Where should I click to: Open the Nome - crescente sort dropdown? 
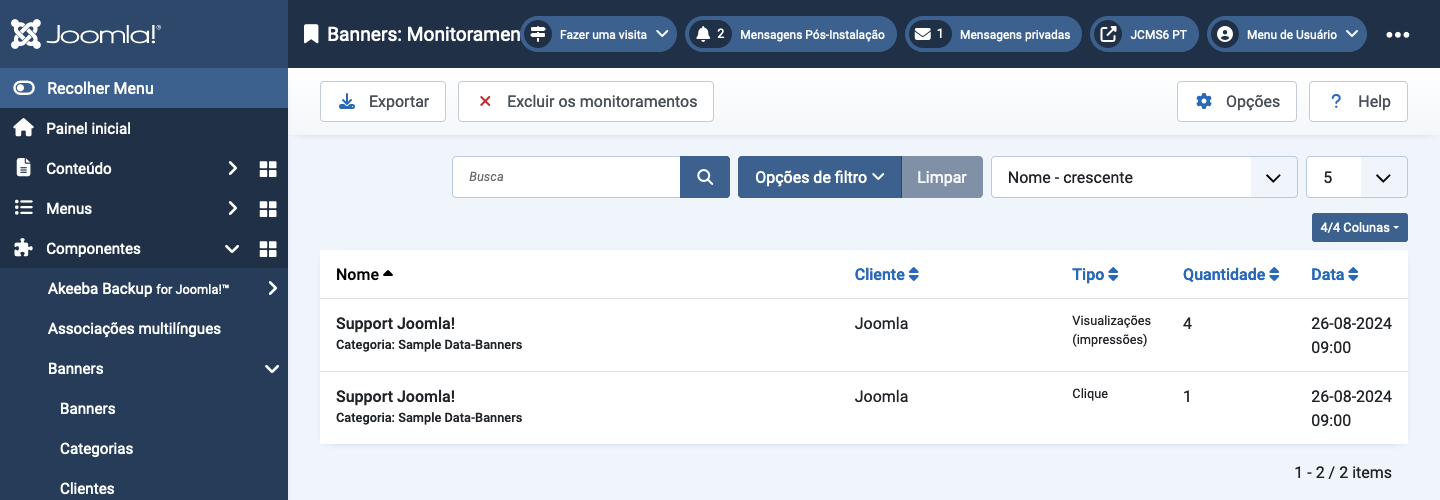click(1144, 177)
